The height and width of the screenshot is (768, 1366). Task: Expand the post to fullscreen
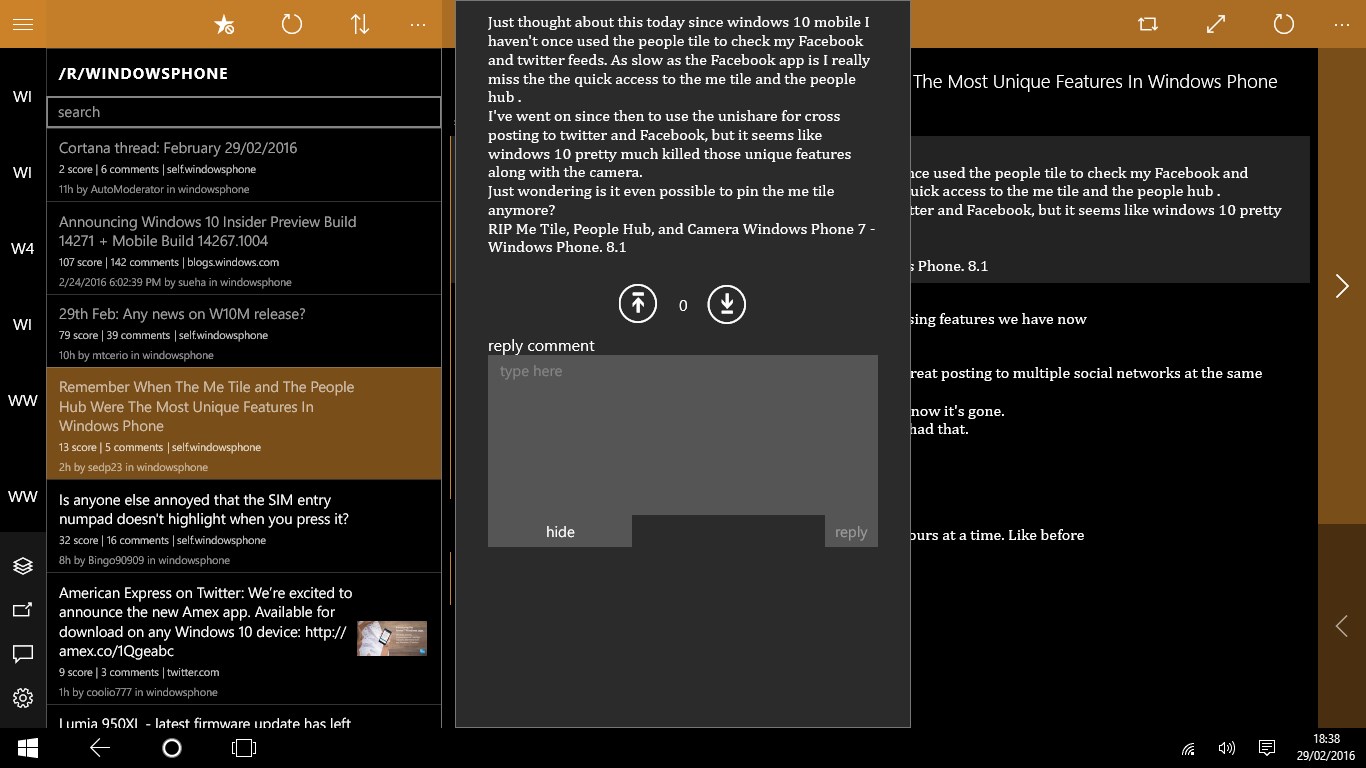[1216, 24]
